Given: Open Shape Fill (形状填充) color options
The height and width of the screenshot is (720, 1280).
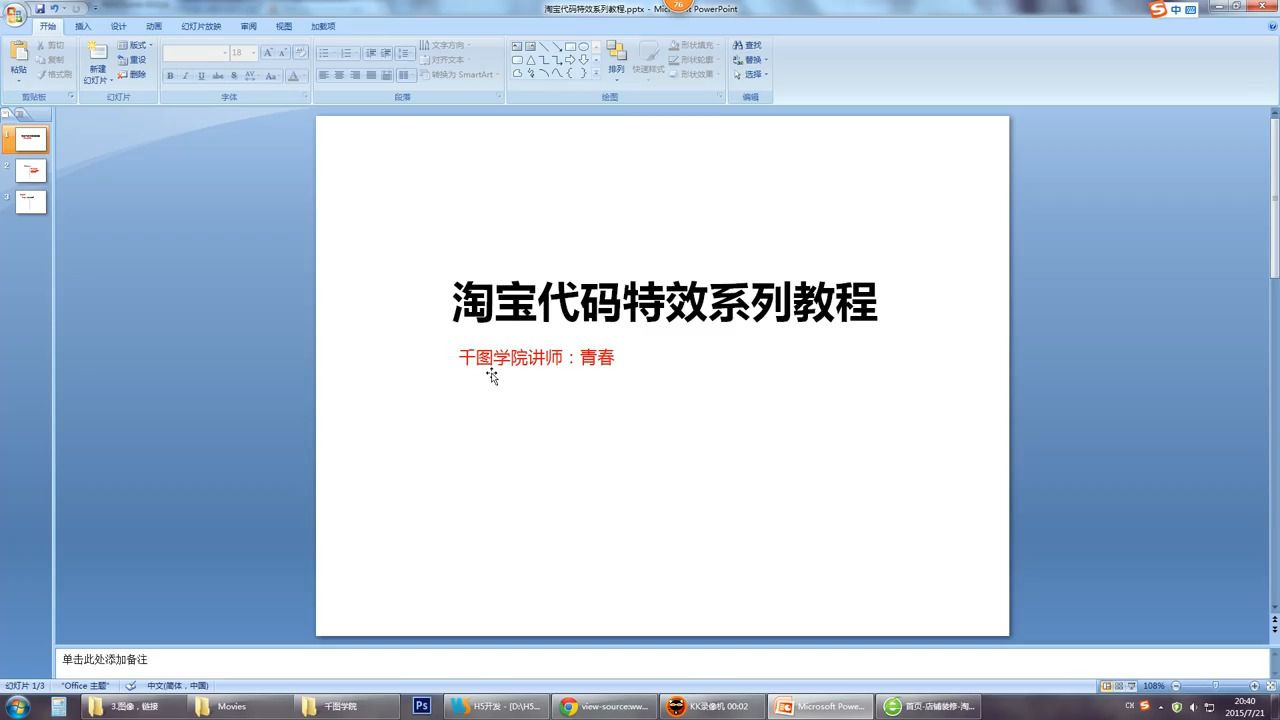Looking at the screenshot, I should click(696, 45).
